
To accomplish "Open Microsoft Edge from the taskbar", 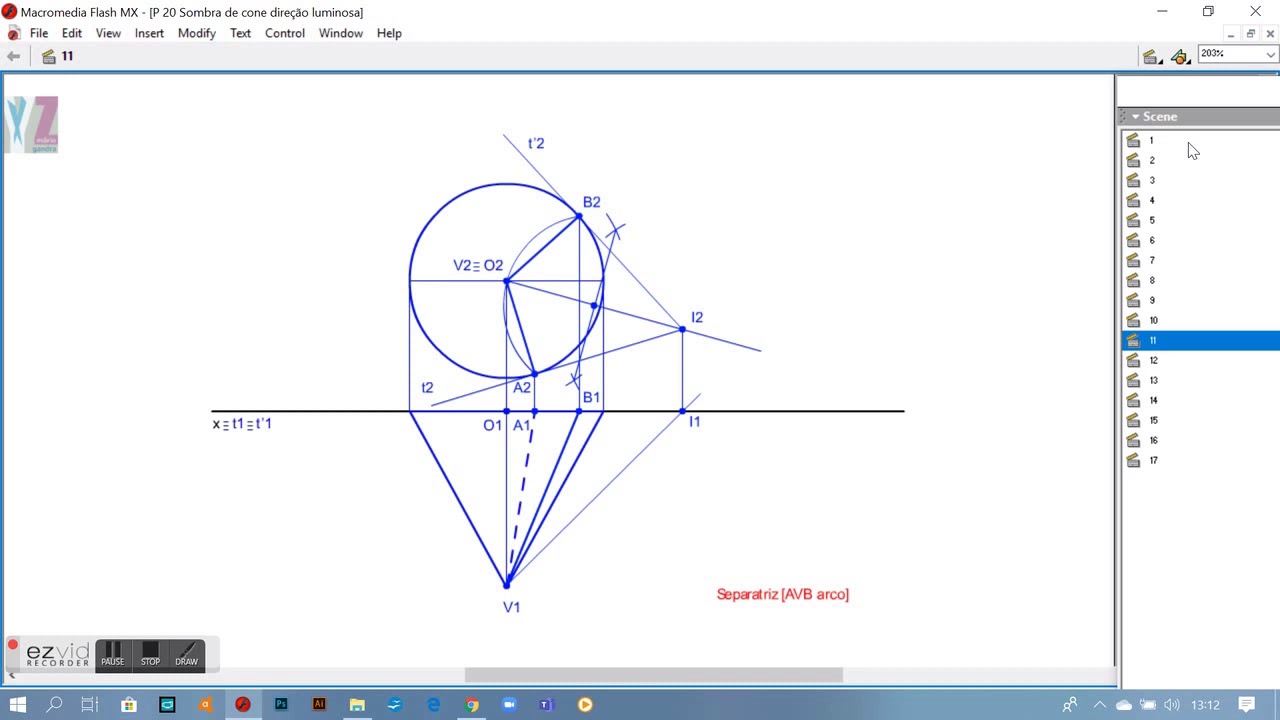I will 433,705.
